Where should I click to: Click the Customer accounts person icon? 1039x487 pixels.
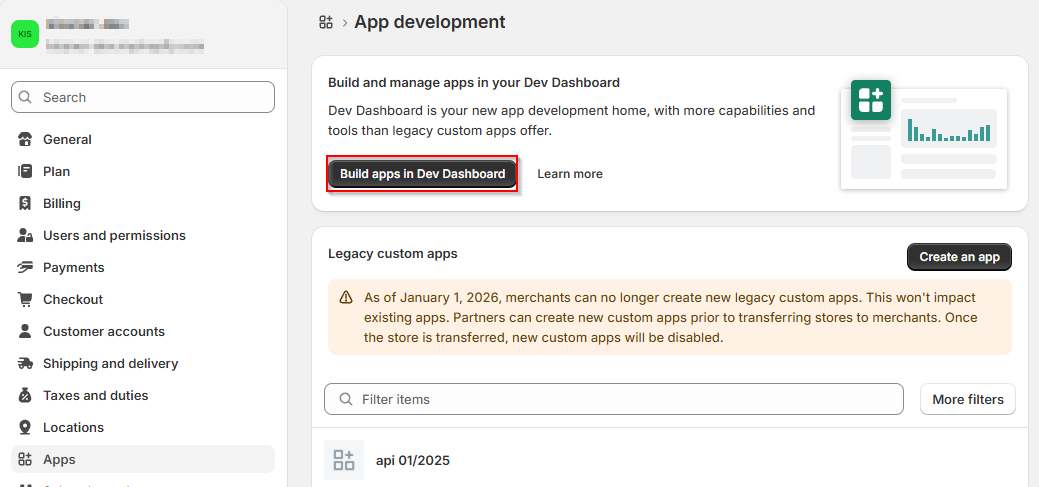pos(25,331)
